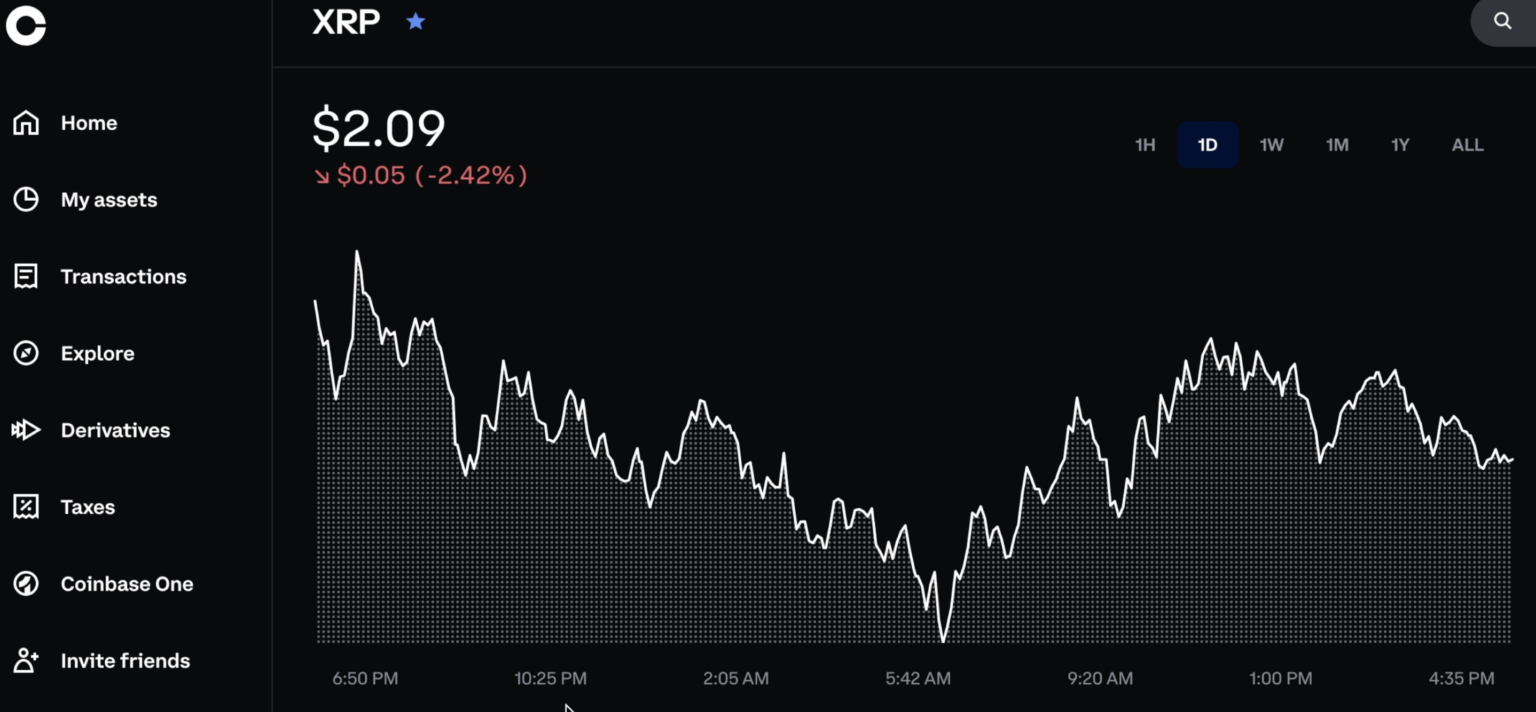The height and width of the screenshot is (712, 1536).
Task: Open the Taxes percent icon
Action: tap(26, 507)
